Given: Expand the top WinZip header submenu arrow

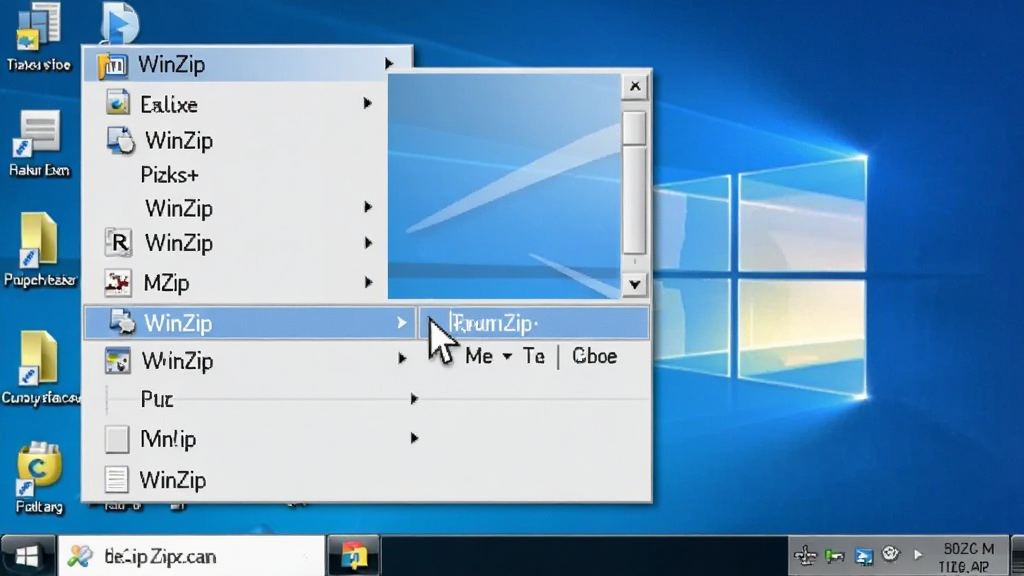Looking at the screenshot, I should (x=389, y=63).
